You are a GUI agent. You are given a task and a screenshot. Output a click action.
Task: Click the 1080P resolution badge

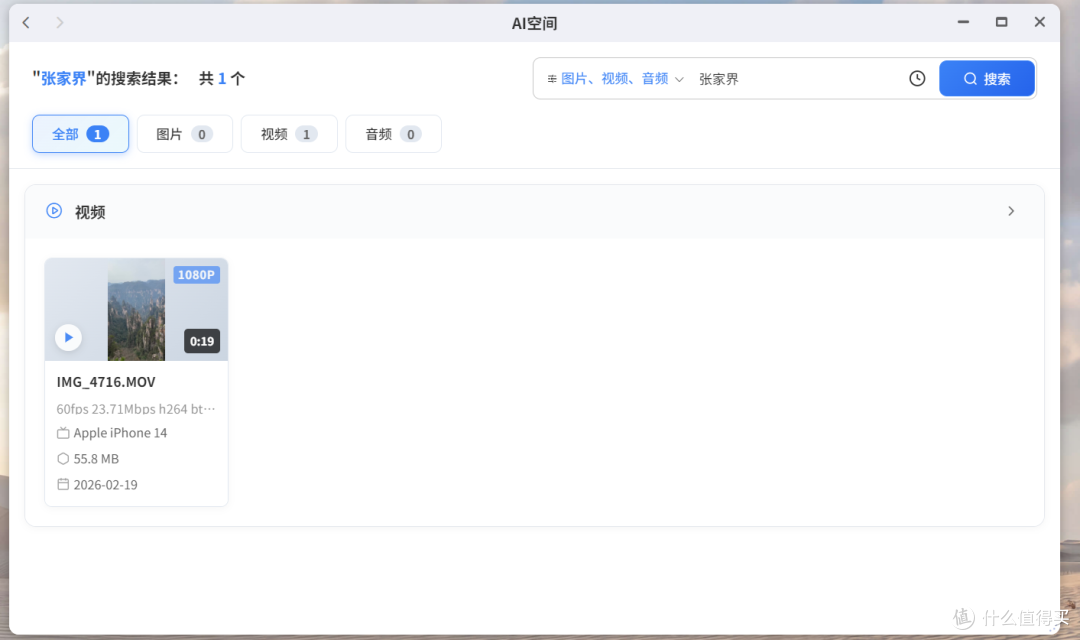(x=196, y=275)
